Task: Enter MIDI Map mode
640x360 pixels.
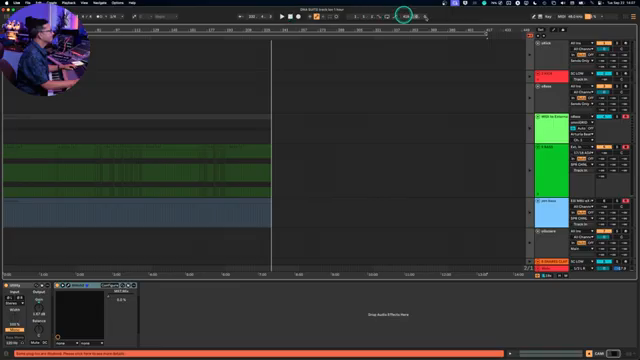Action: click(561, 17)
